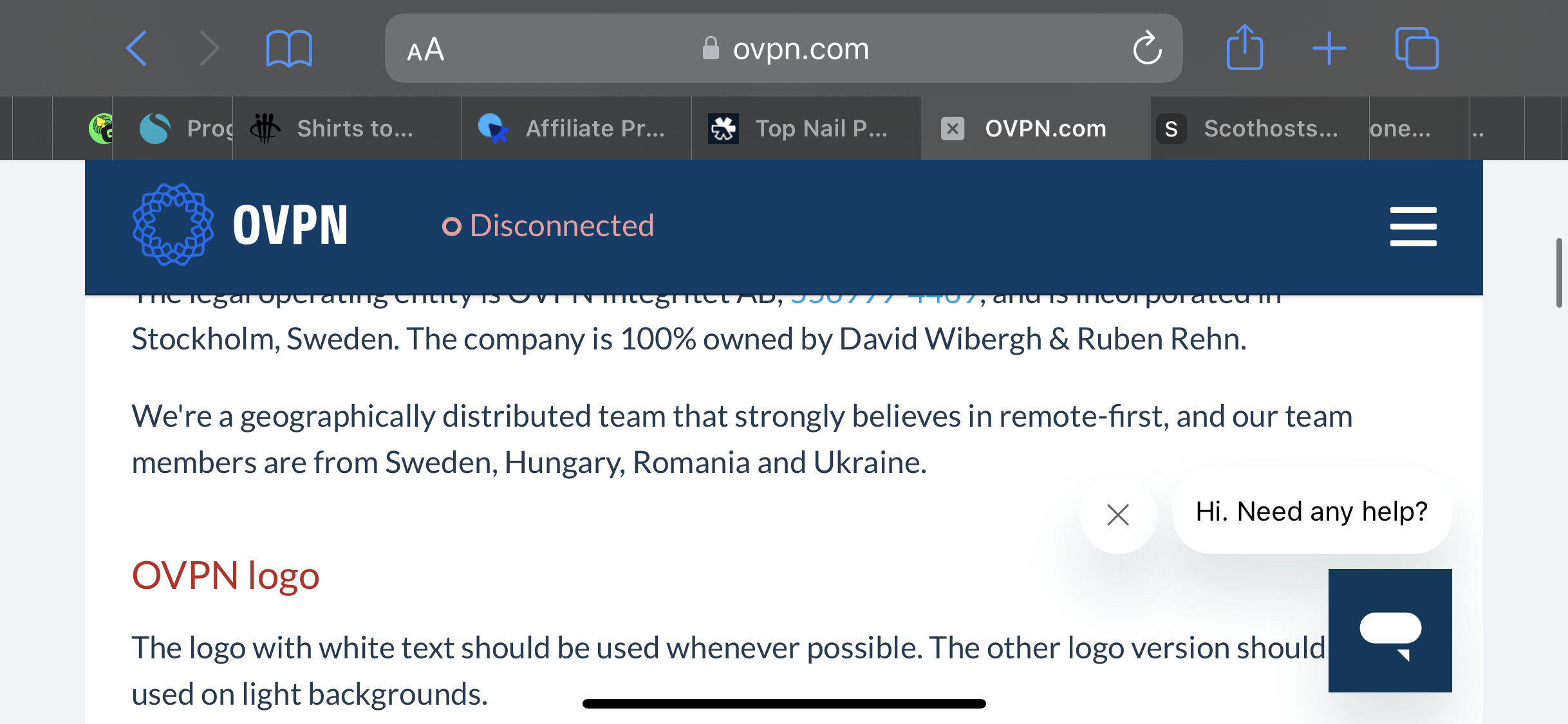Viewport: 1568px width, 724px height.
Task: Click the 'Hi. Need any help?' message
Action: point(1312,512)
